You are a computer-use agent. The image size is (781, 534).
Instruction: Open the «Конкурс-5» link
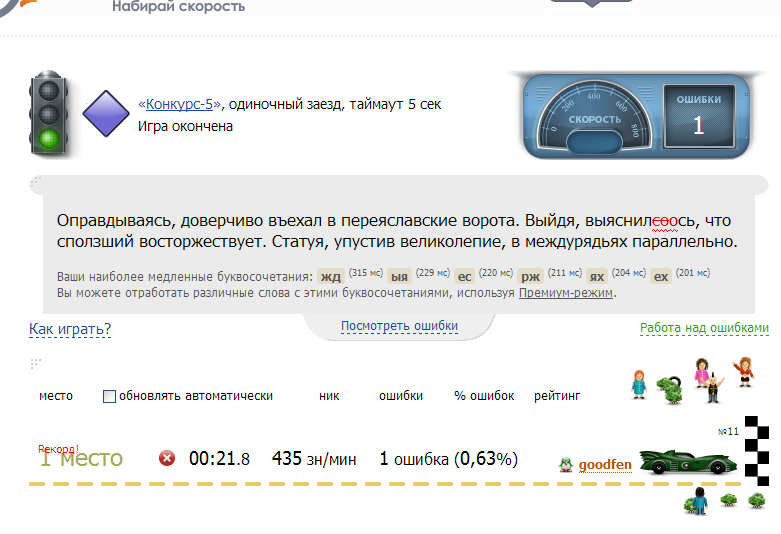(179, 104)
